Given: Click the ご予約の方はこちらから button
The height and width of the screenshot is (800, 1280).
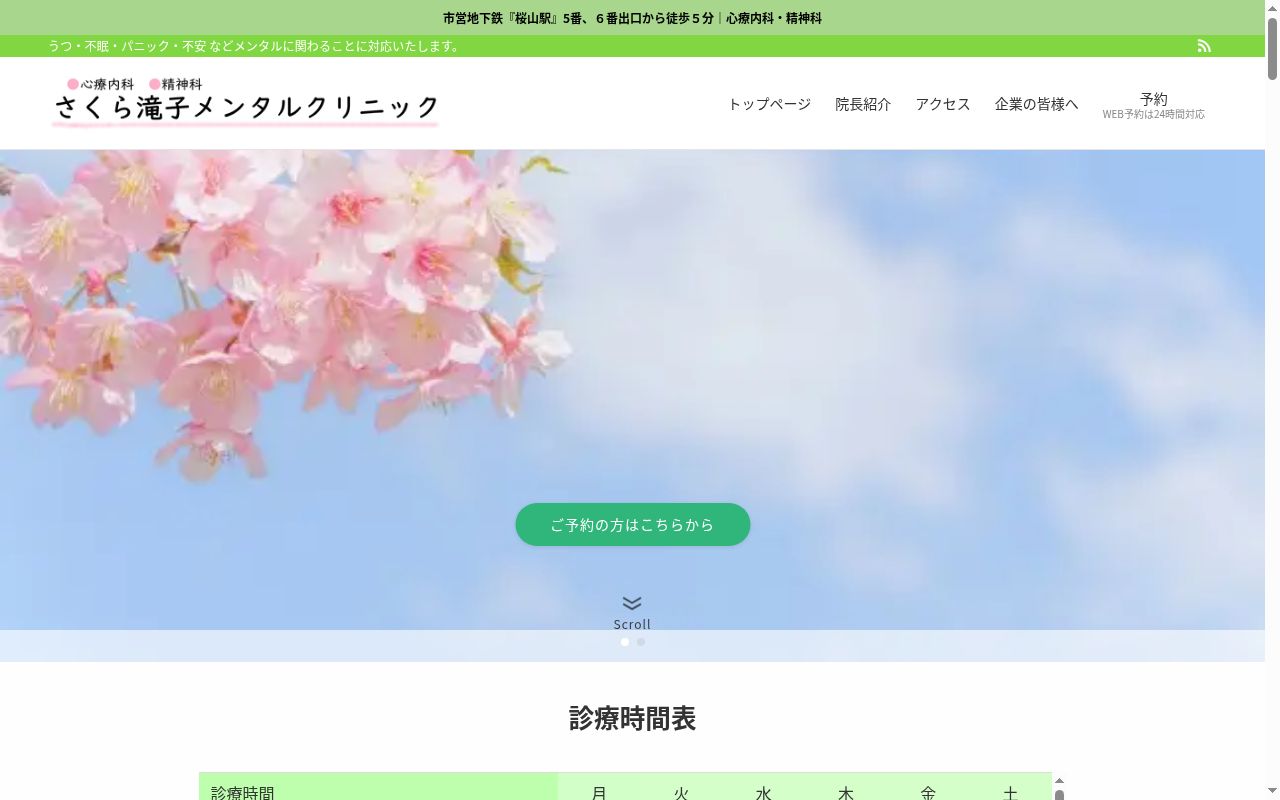Looking at the screenshot, I should point(633,525).
